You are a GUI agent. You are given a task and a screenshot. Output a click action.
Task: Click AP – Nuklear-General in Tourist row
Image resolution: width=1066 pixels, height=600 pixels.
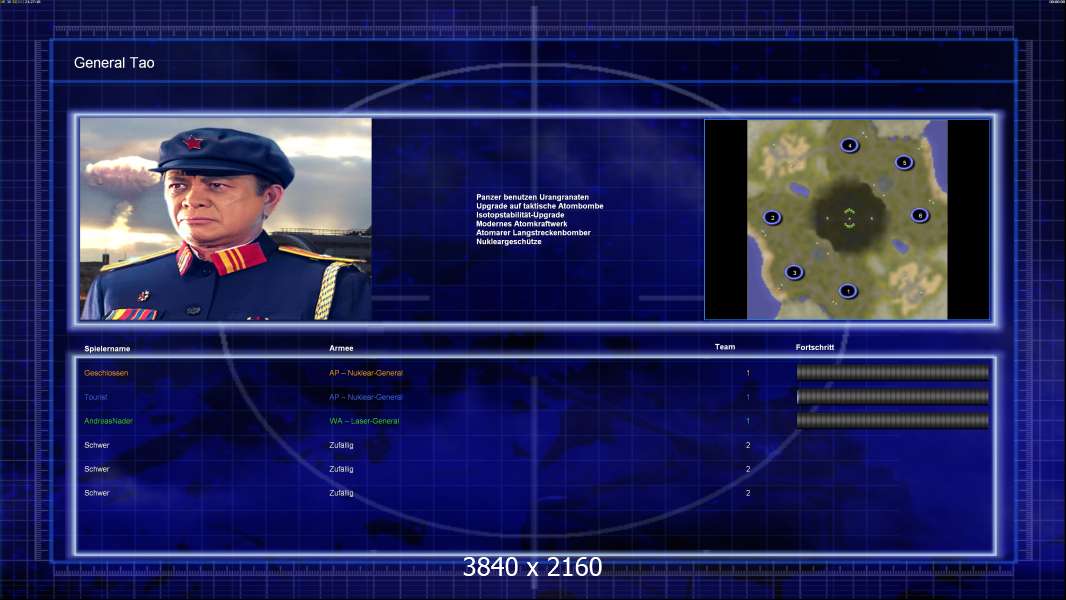click(366, 397)
